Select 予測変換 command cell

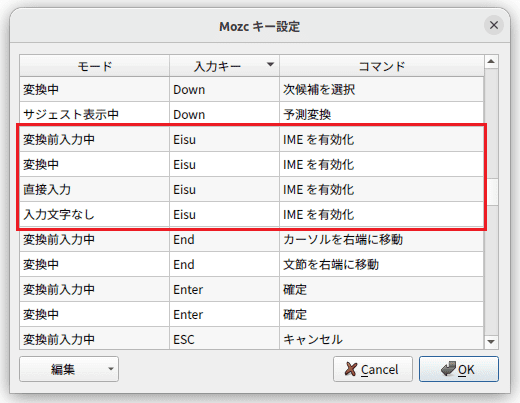pos(381,114)
